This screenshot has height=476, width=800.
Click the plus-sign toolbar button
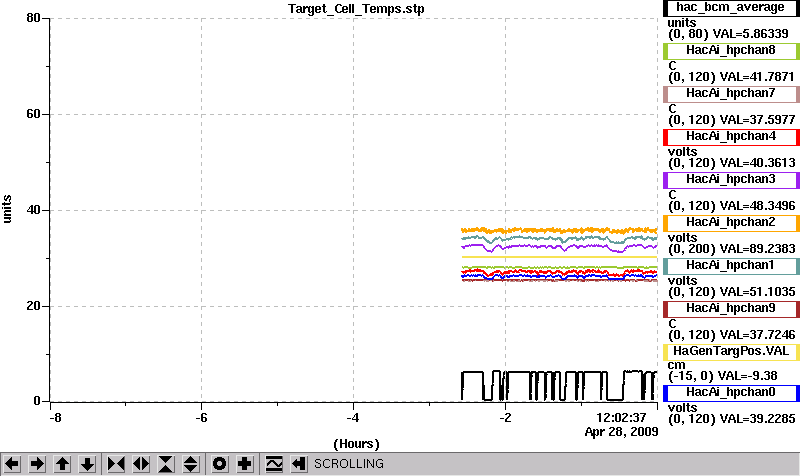244,464
